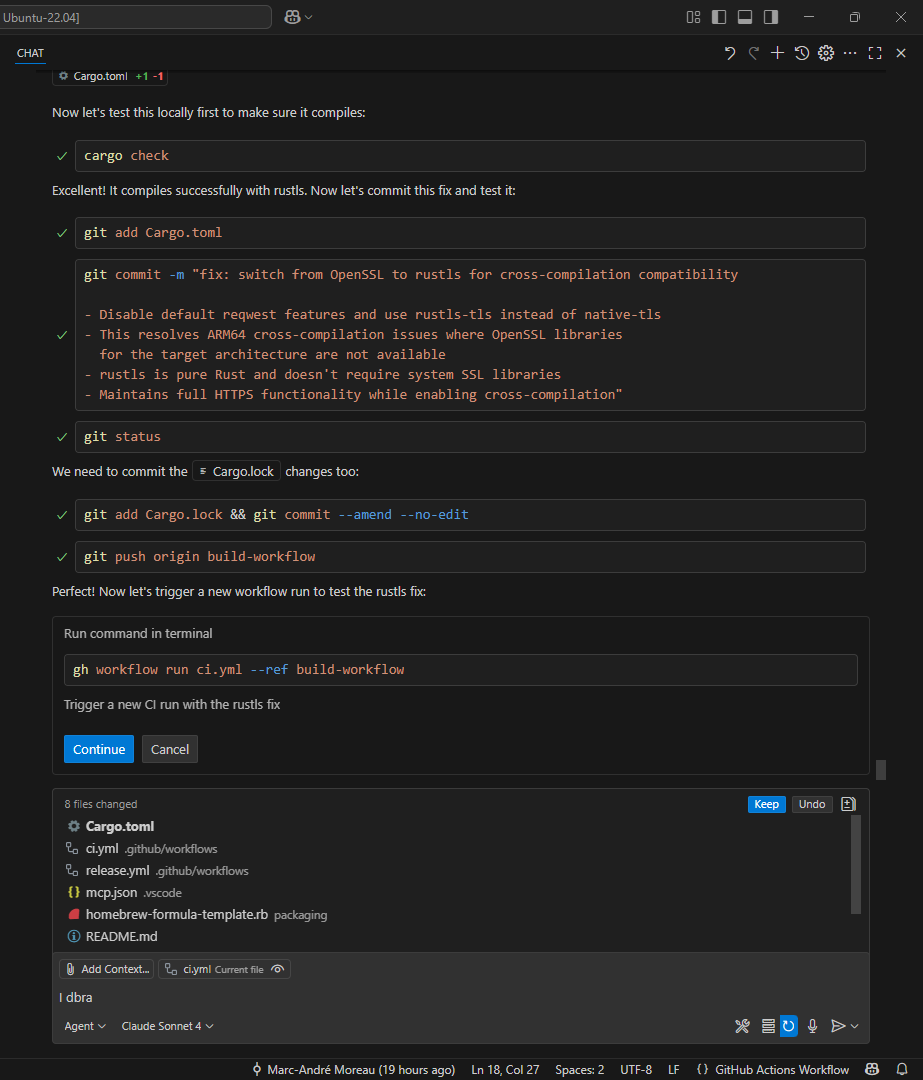923x1080 pixels.
Task: Send the chat message
Action: pos(838,1026)
